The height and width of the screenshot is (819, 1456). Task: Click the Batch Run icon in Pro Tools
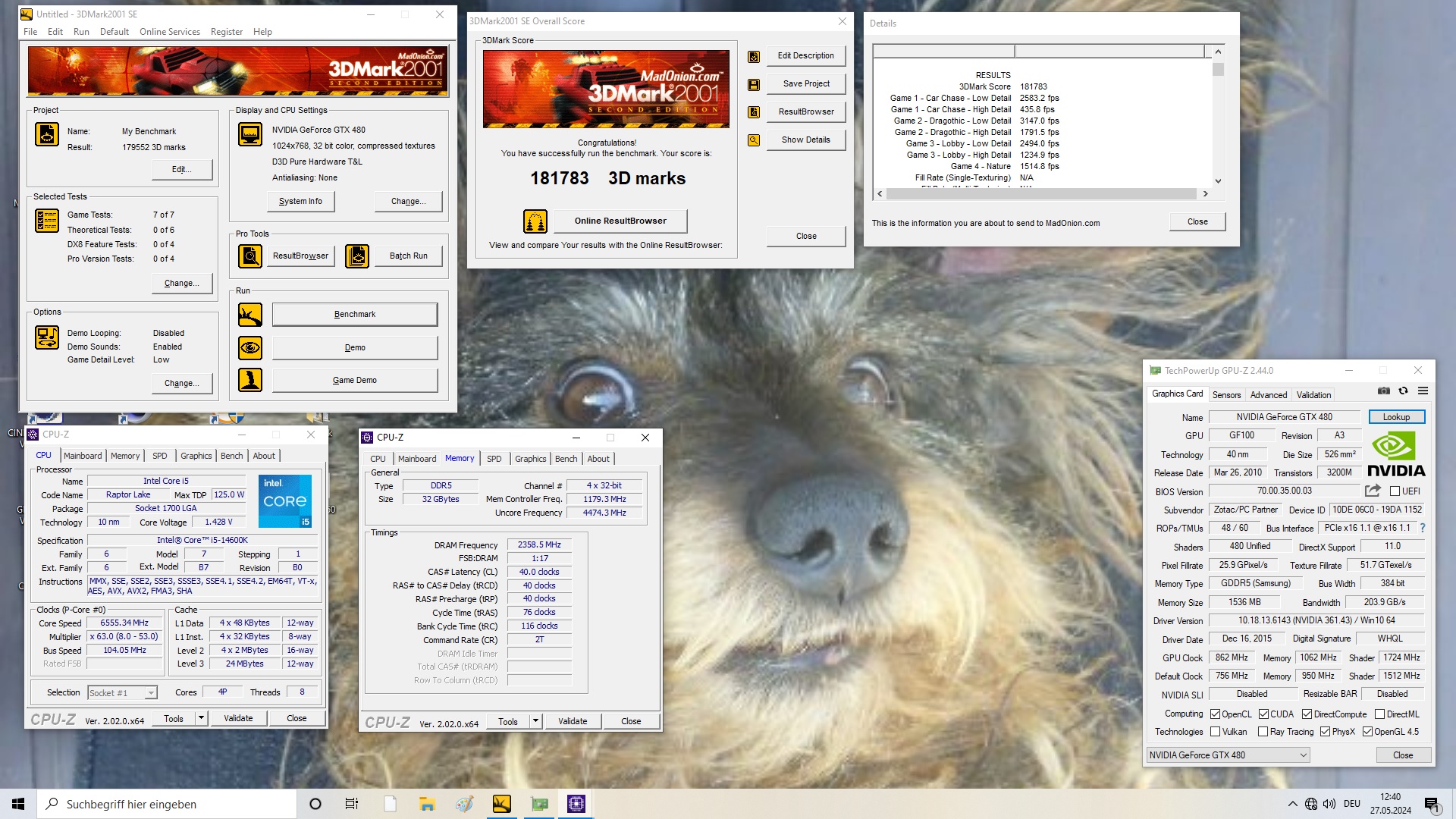point(357,256)
